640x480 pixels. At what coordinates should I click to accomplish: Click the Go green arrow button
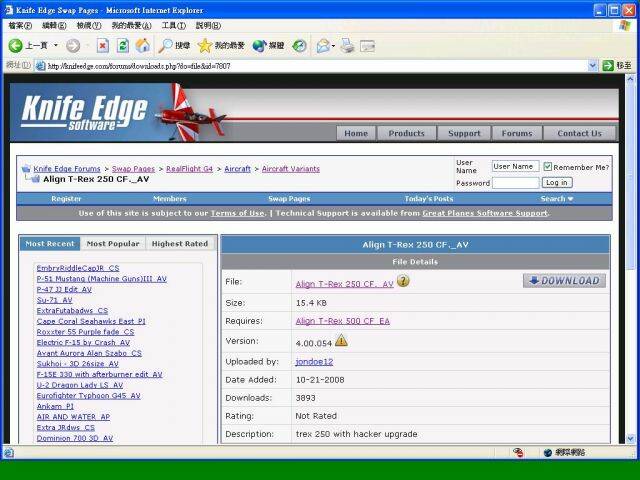click(x=608, y=65)
